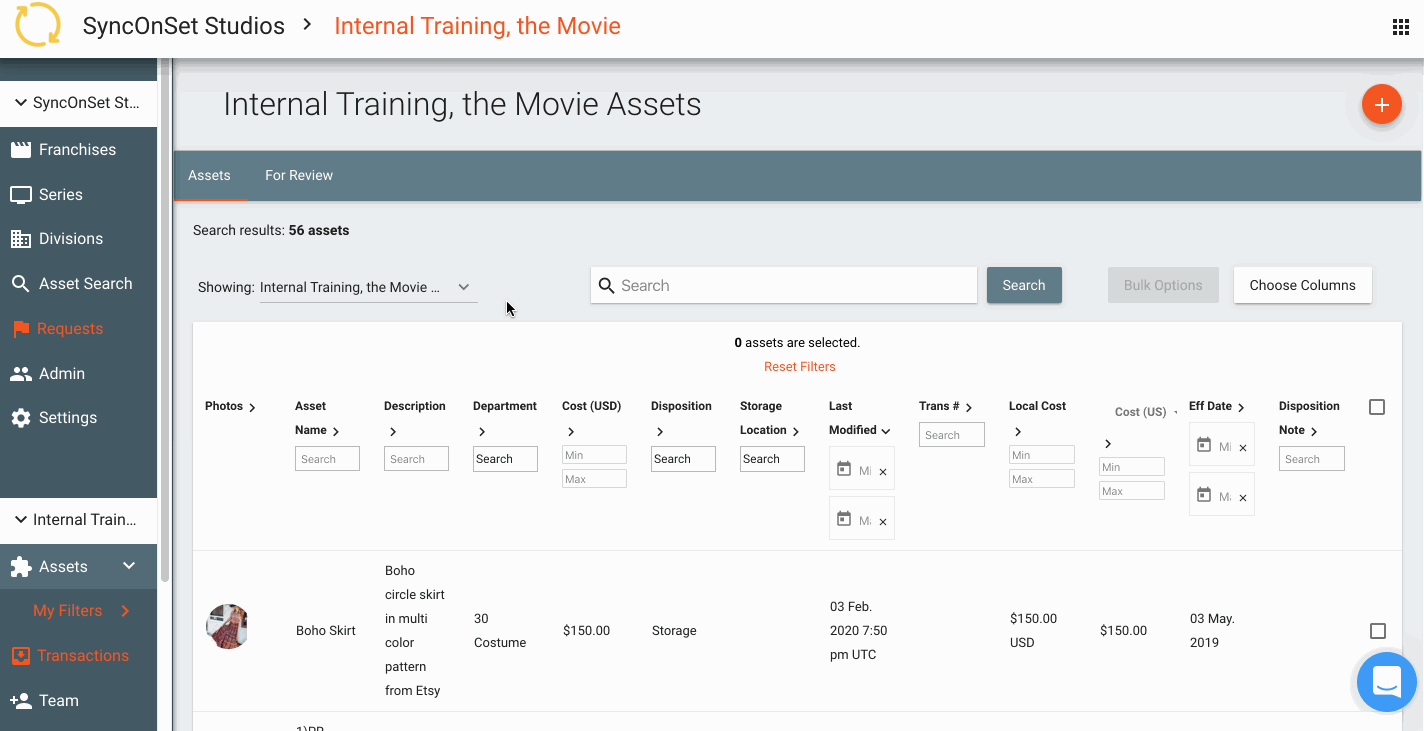
Task: Focus the Department filter field
Action: [x=505, y=459]
